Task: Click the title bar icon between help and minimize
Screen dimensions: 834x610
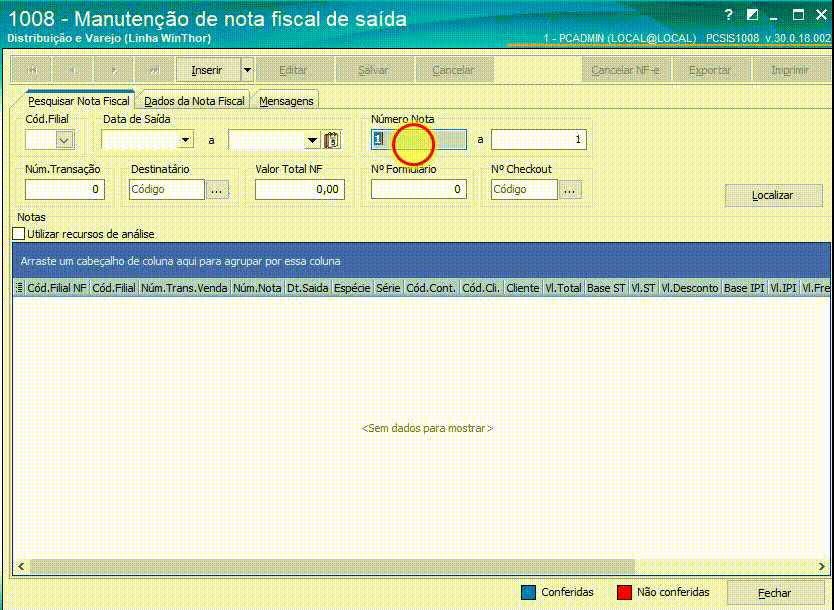Action: [x=752, y=15]
